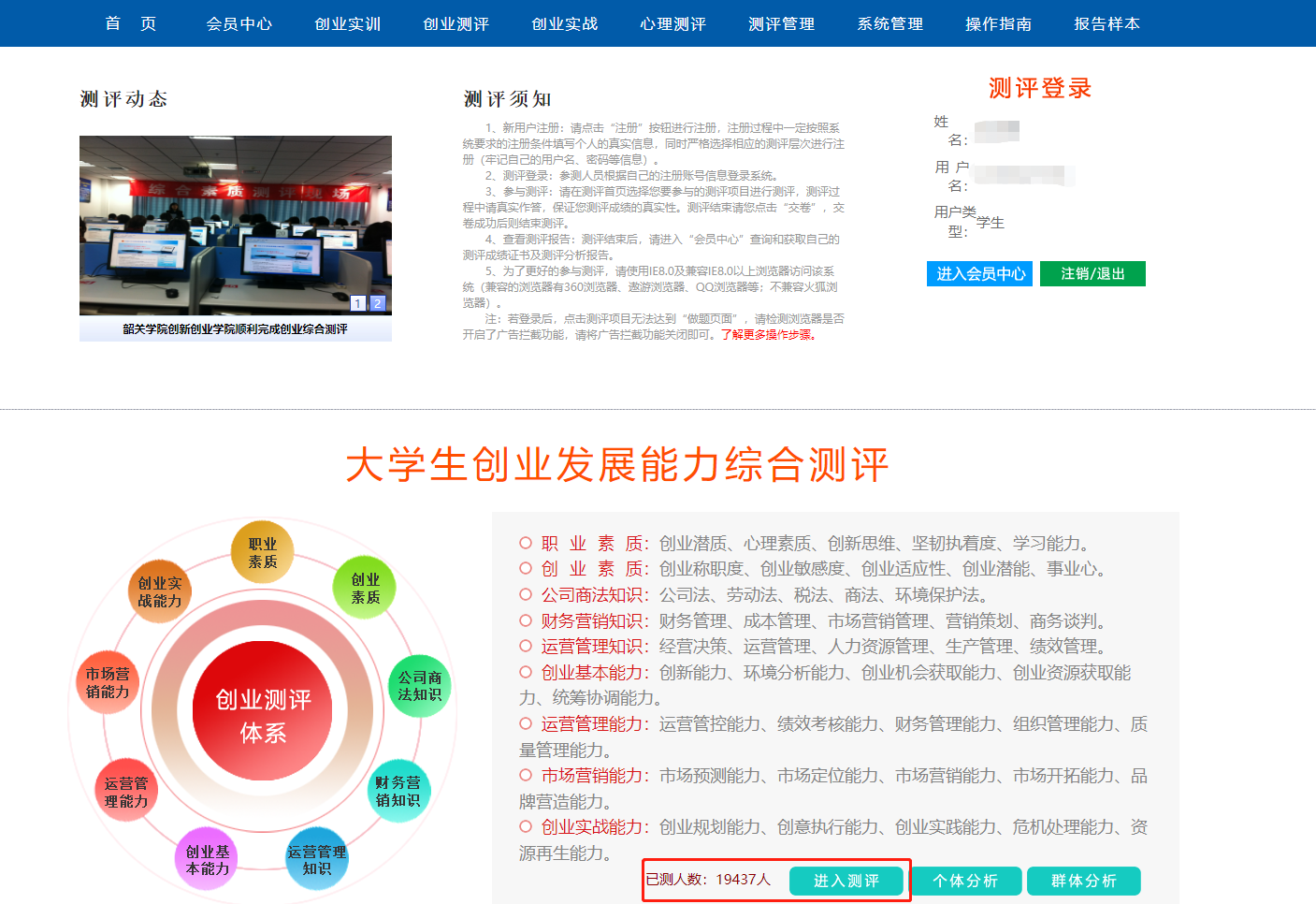Go to 心理测评 in navigation bar
The image size is (1316, 904).
pos(672,23)
